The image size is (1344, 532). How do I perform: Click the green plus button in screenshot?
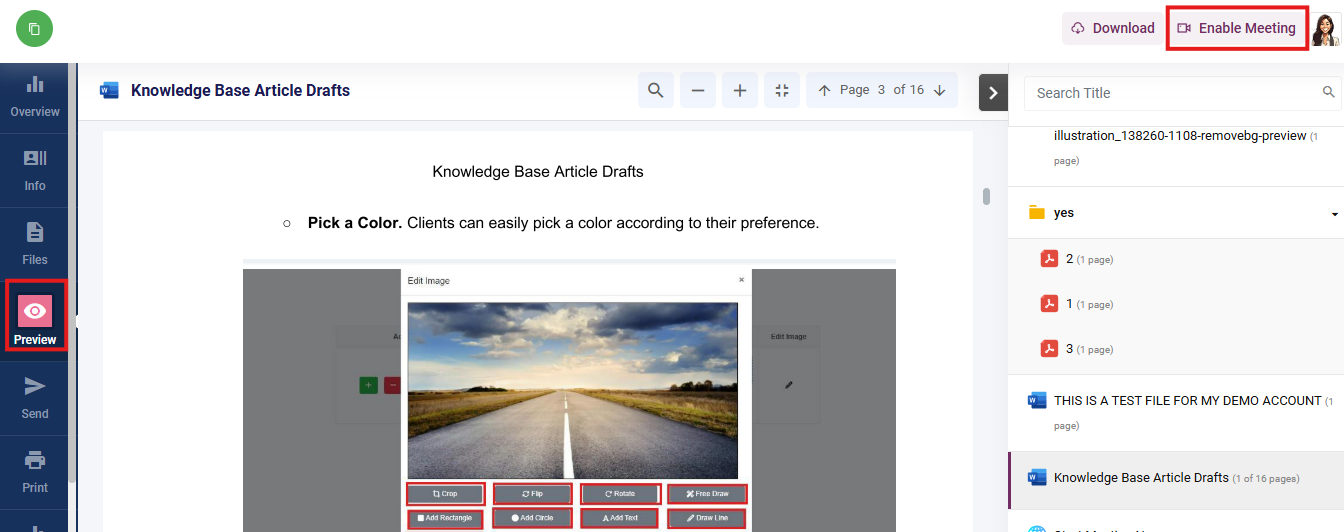click(x=369, y=385)
